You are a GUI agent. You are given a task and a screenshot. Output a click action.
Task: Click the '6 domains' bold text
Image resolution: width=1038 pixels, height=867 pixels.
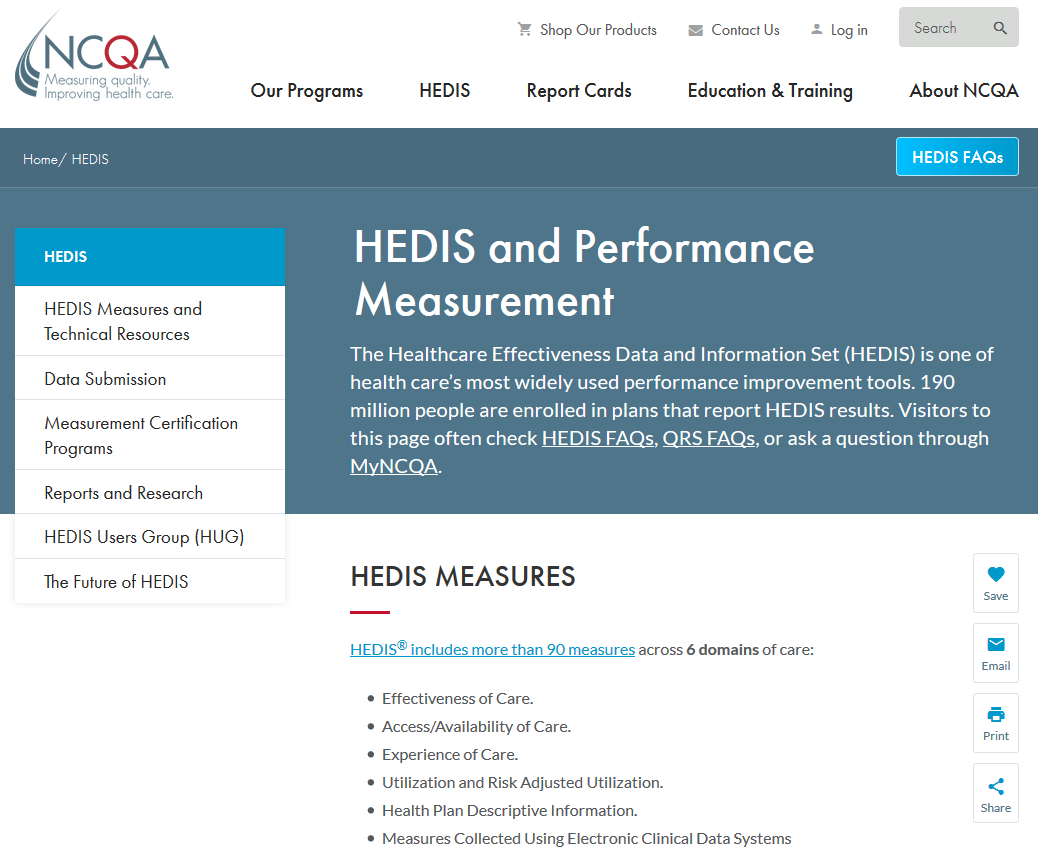(722, 650)
